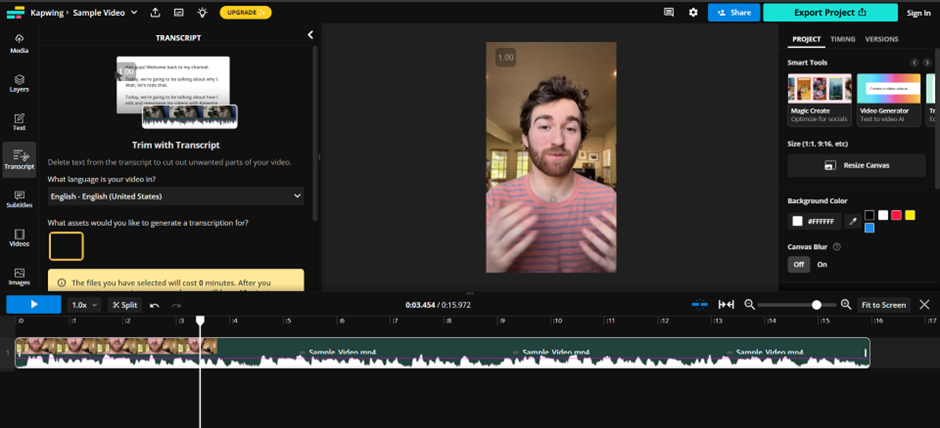
Task: Open the Layers panel in sidebar
Action: coord(19,83)
